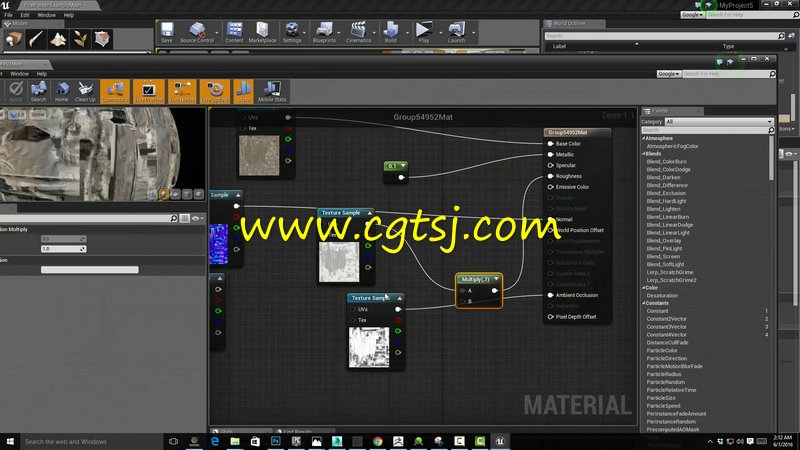Select Blend_Overlay in palette list
The width and height of the screenshot is (800, 450).
[x=664, y=240]
